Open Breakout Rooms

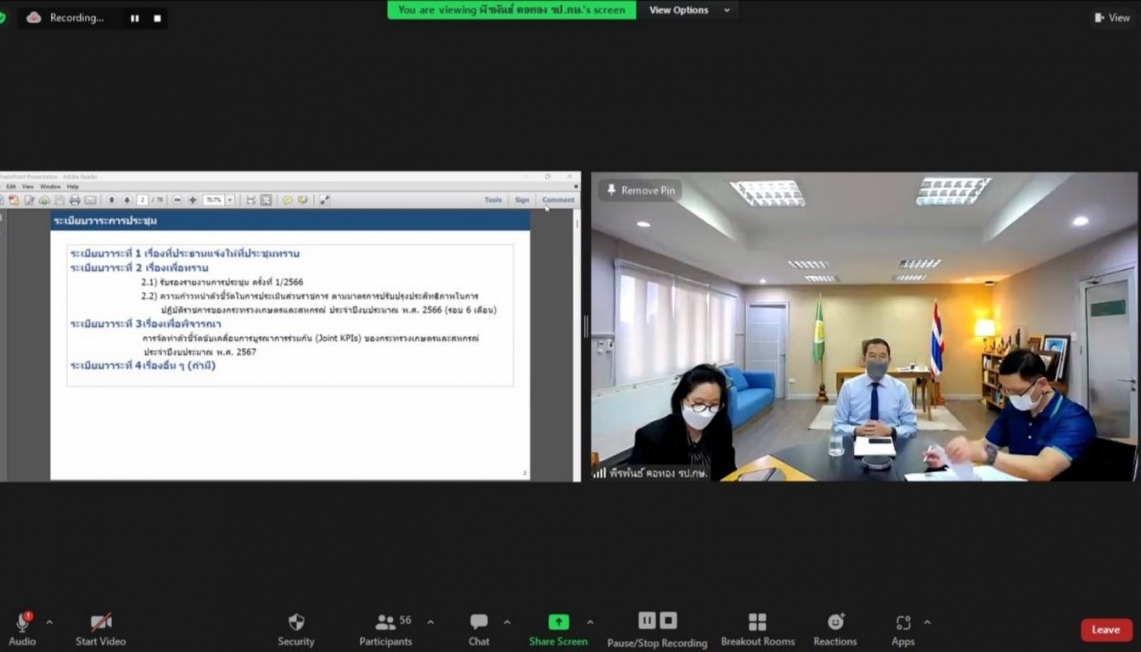tap(758, 629)
